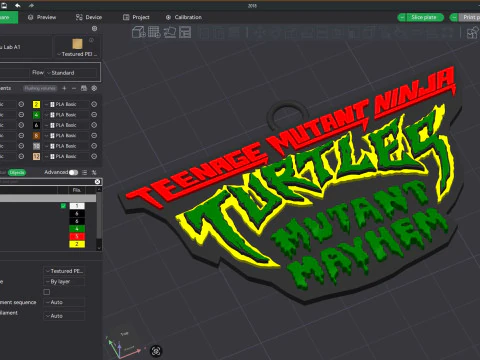Edit preset icon for filament 6 row
Image resolution: width=480 pixels, height=360 pixels.
click(94, 125)
